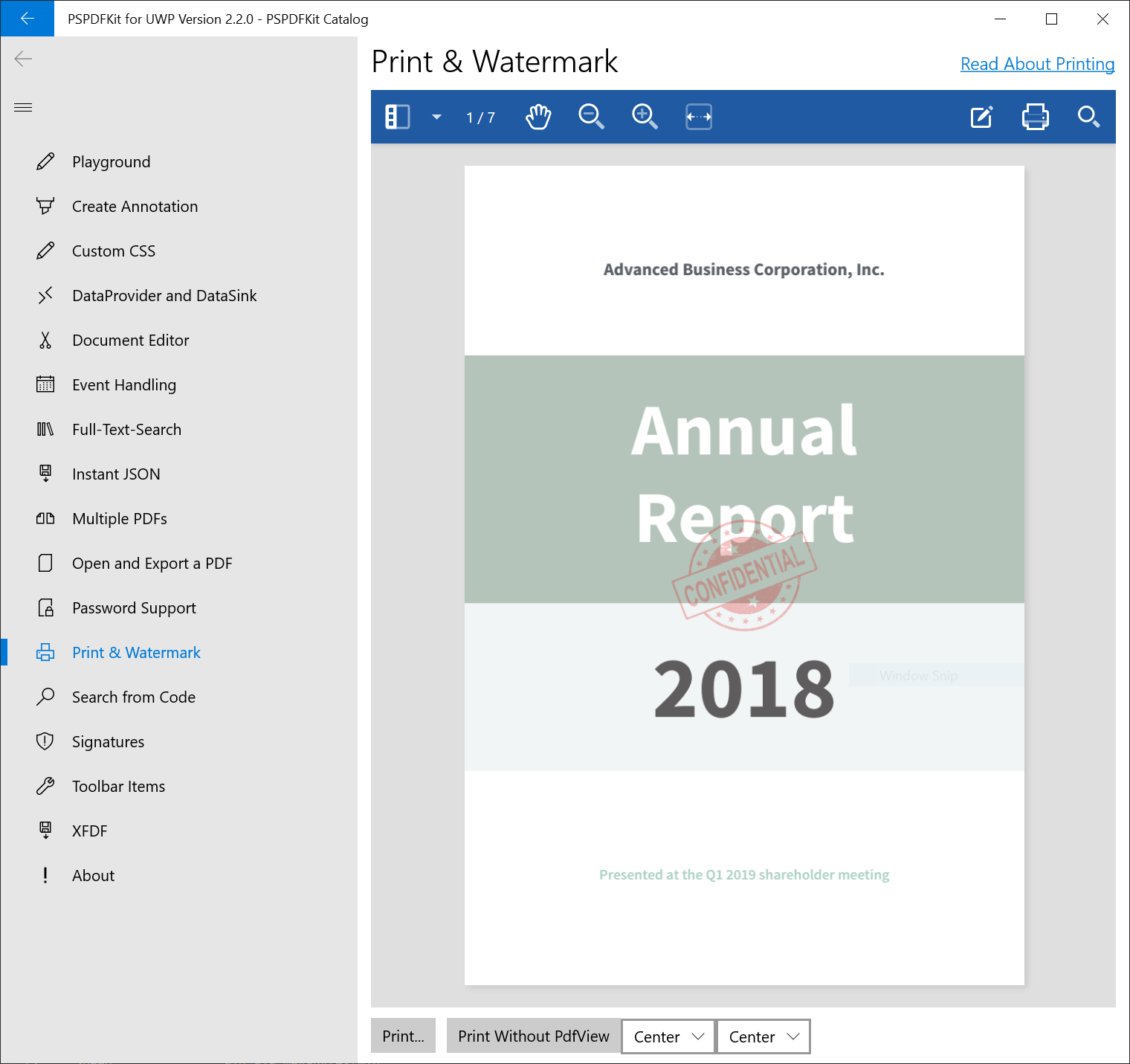Toggle the page thumbnails sidebar panel
1130x1064 pixels.
tap(398, 116)
